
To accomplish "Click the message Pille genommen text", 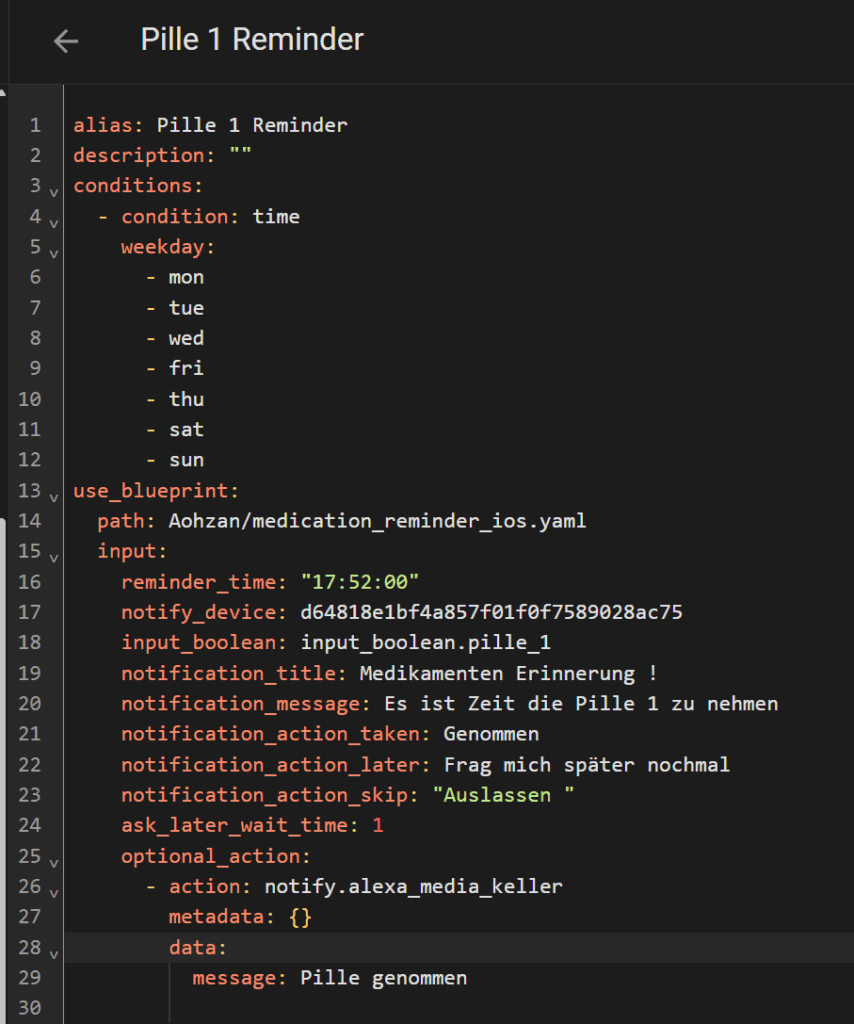I will (x=383, y=978).
